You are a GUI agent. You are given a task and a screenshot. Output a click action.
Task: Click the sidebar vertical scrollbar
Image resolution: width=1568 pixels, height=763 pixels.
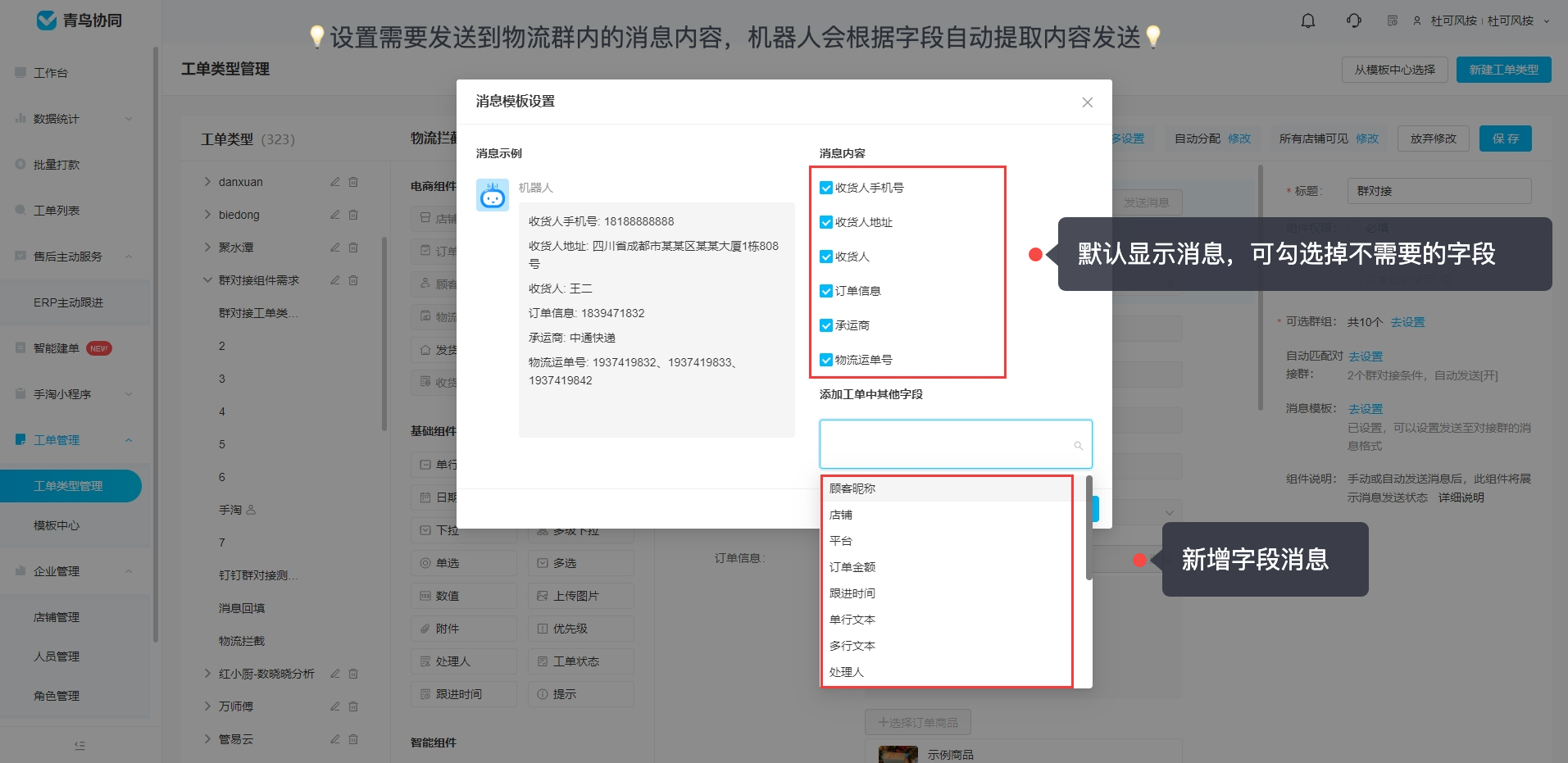tap(156, 344)
